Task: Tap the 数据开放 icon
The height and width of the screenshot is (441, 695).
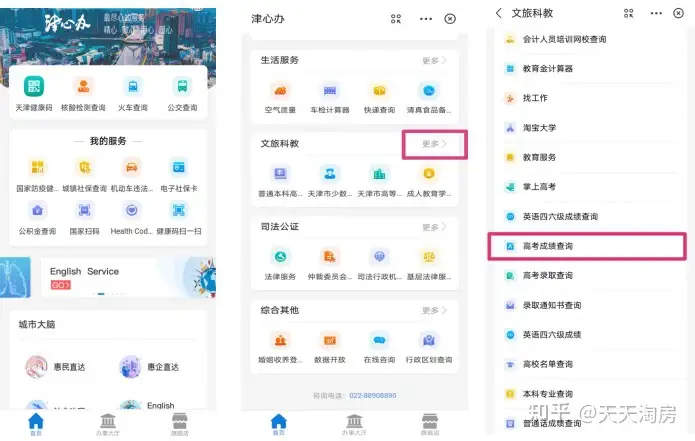Action: click(330, 340)
